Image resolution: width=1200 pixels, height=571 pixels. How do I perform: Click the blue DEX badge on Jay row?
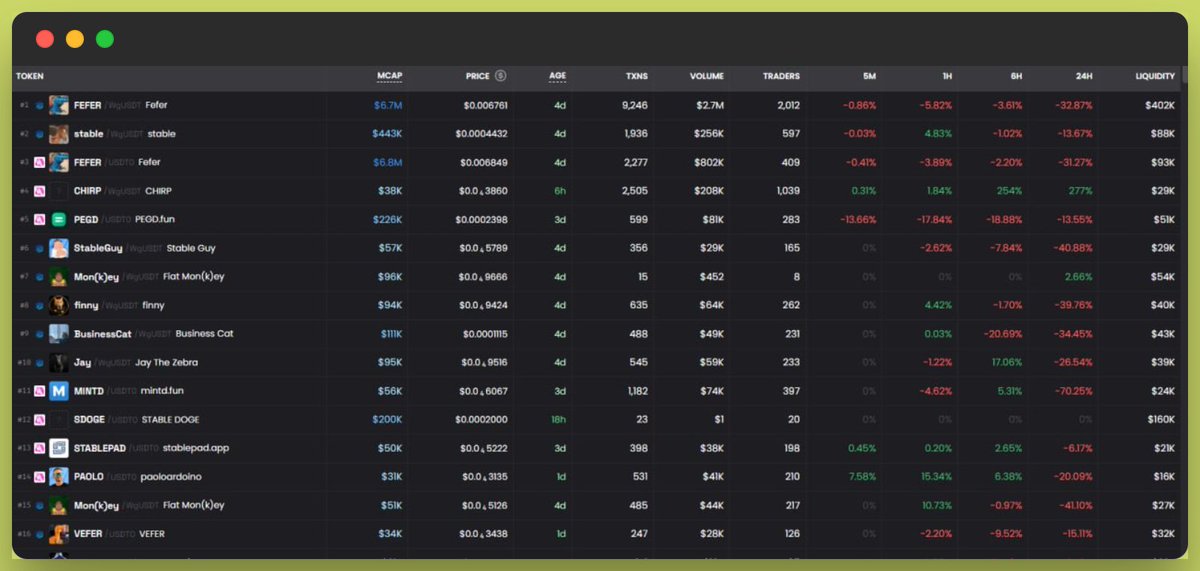tap(40, 363)
